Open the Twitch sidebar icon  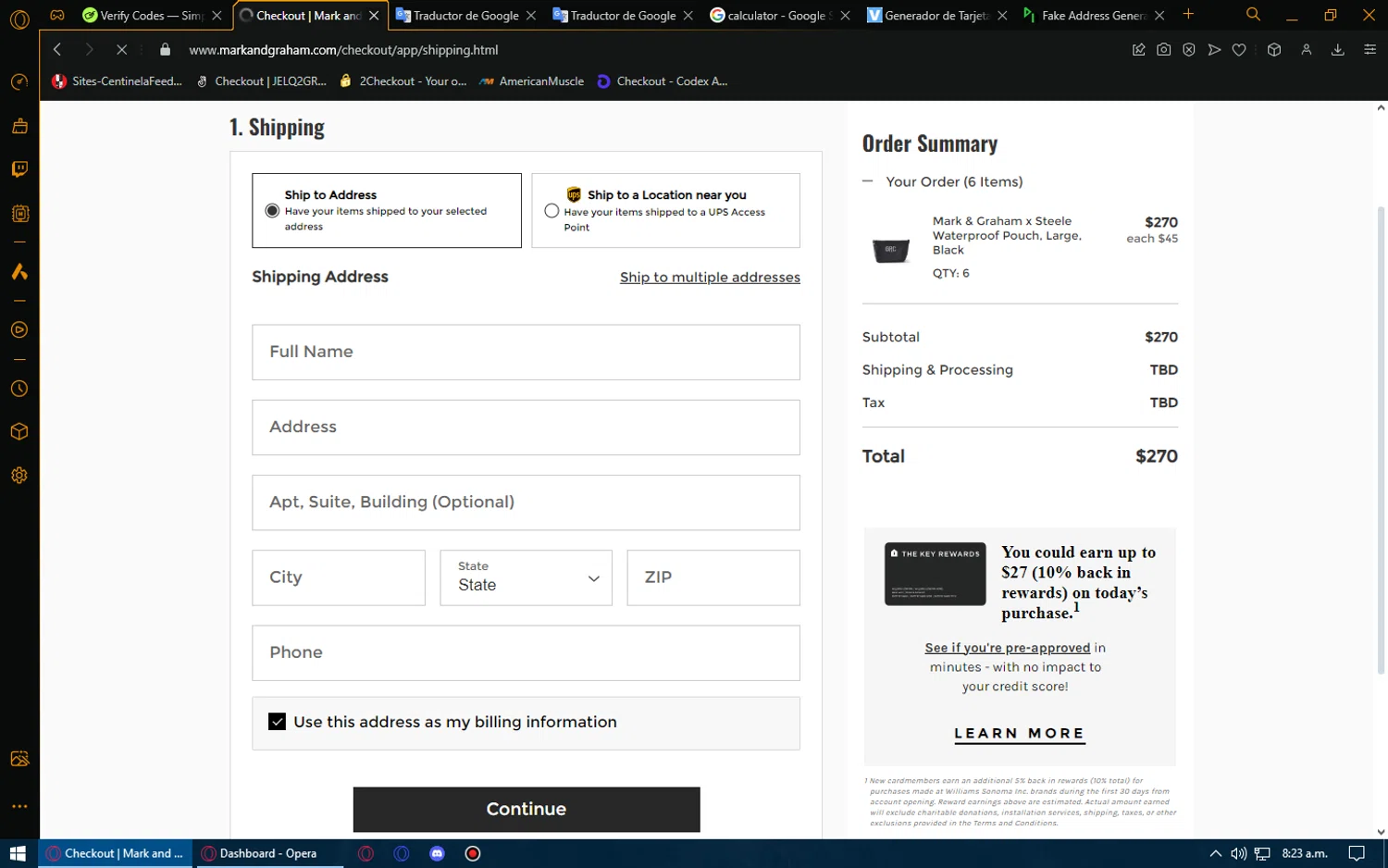(19, 169)
